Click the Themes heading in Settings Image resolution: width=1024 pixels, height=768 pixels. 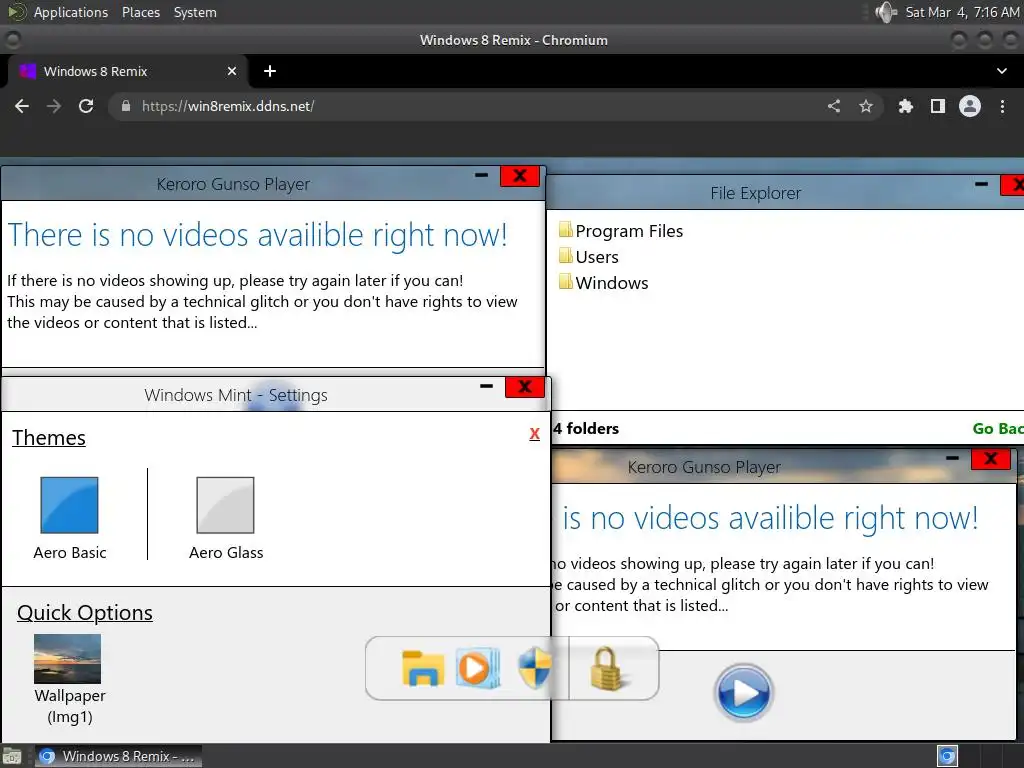(49, 438)
